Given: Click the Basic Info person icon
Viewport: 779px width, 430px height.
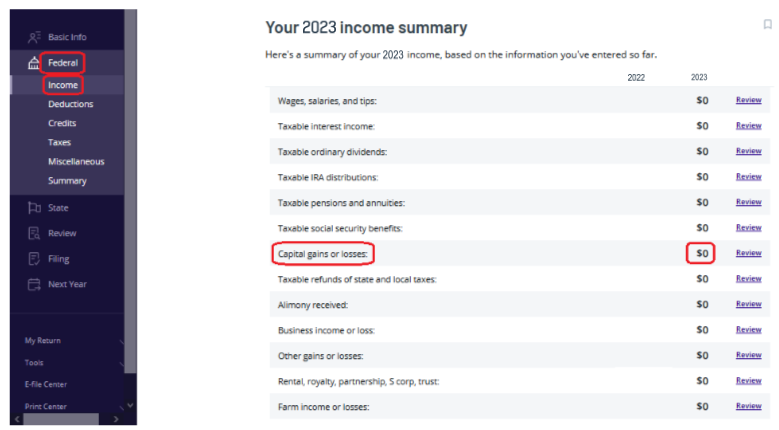Looking at the screenshot, I should click(x=34, y=37).
